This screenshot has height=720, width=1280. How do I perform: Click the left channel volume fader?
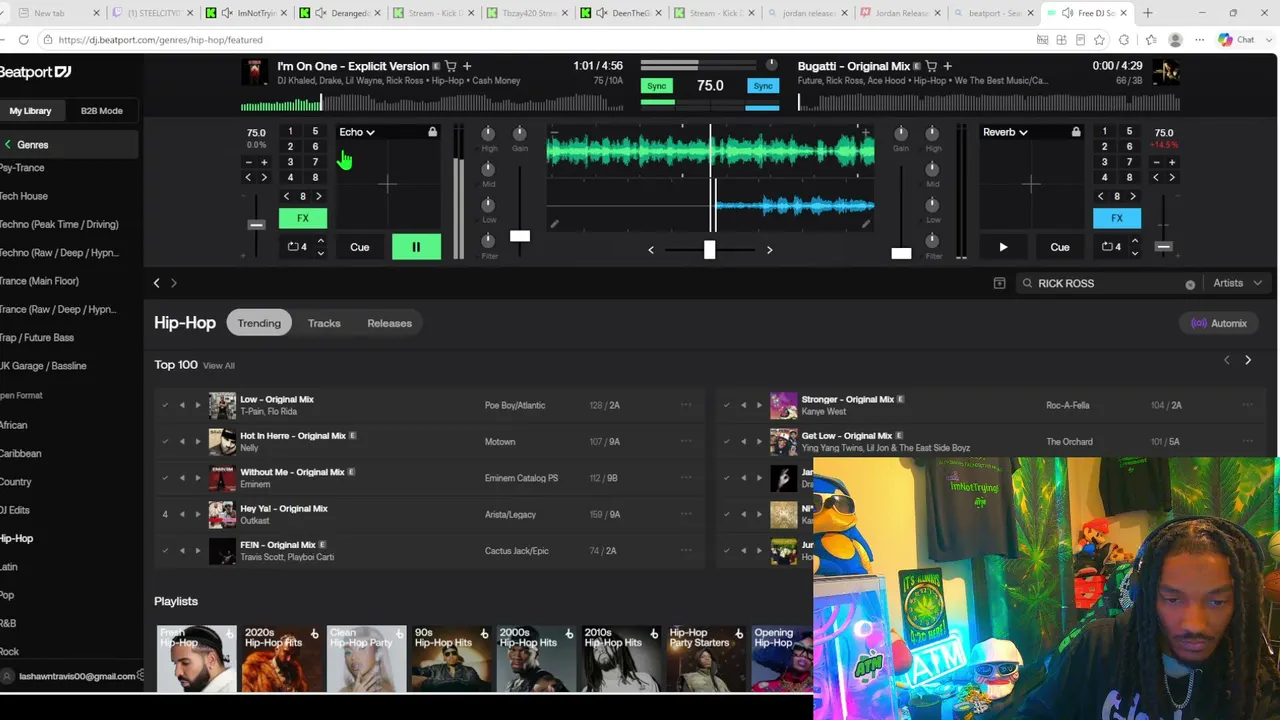(520, 236)
